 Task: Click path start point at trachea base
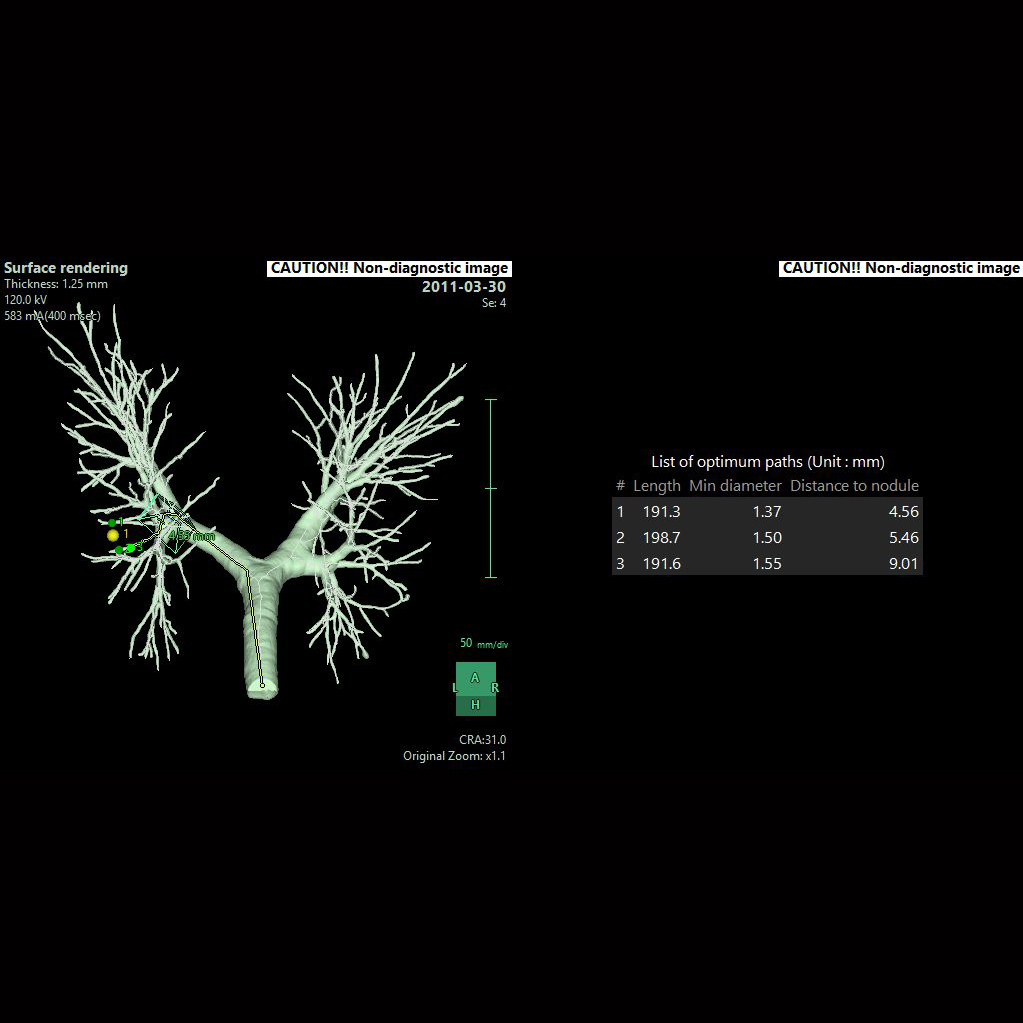262,685
